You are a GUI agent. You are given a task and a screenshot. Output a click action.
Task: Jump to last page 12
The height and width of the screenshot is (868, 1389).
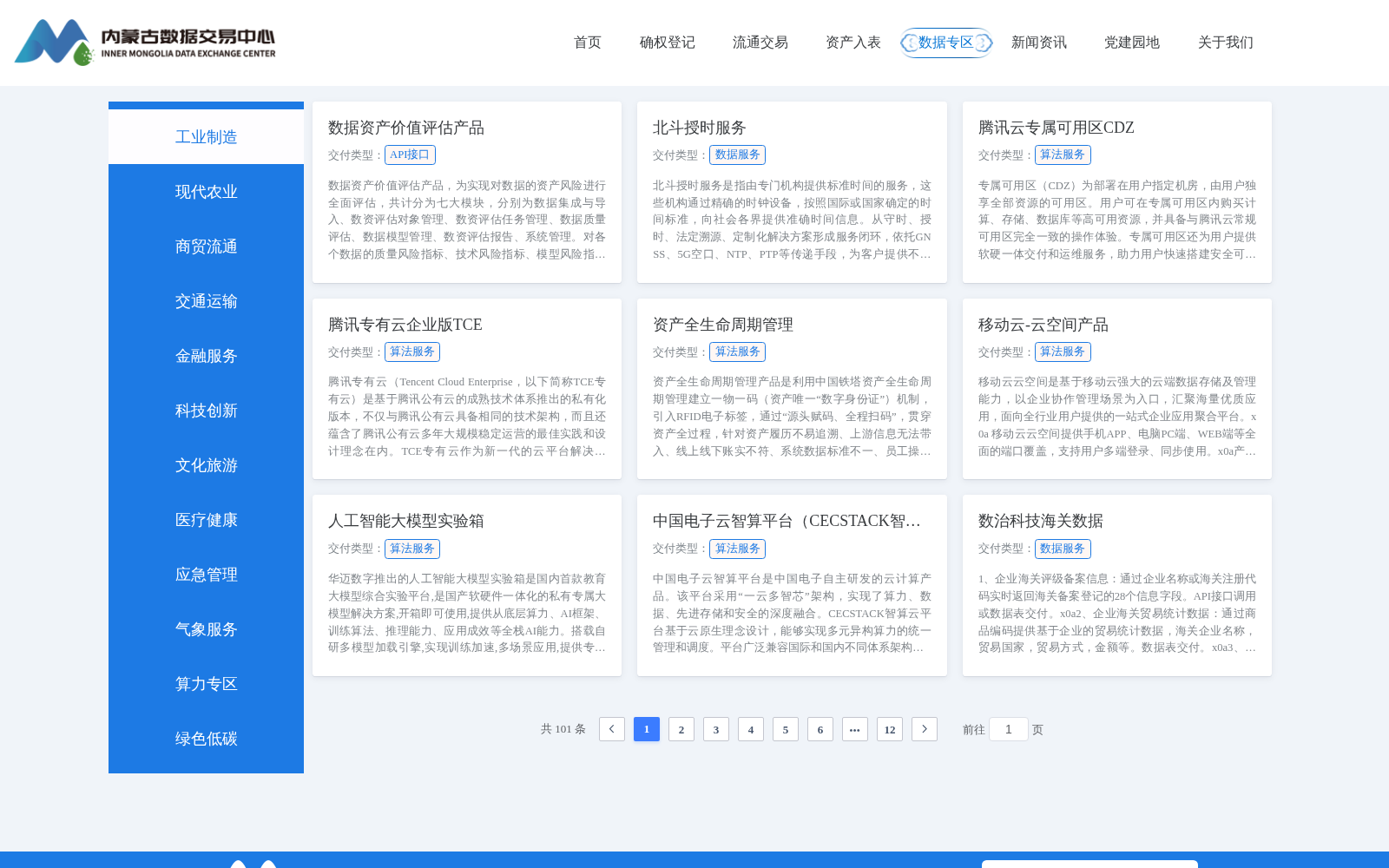coord(890,729)
